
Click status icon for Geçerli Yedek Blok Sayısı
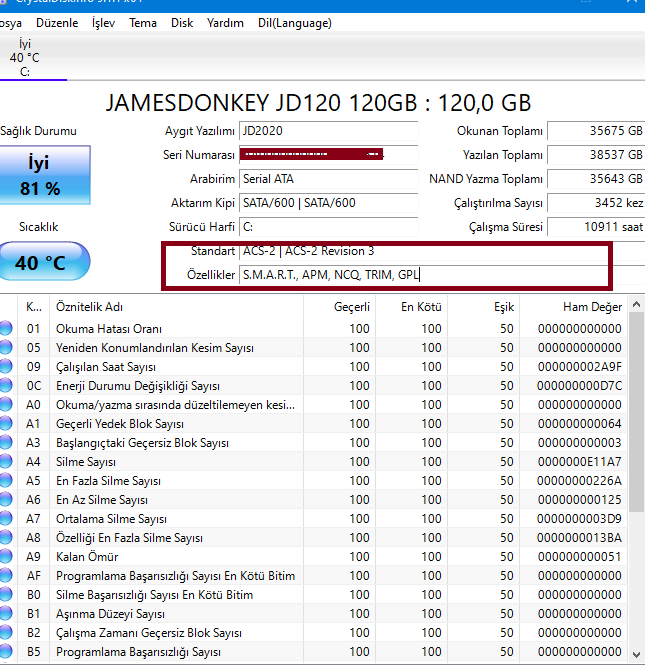tap(6, 423)
